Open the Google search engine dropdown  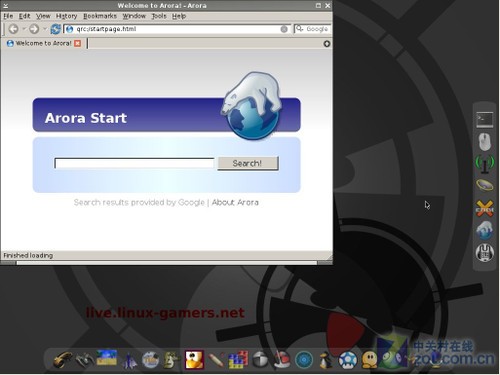300,29
